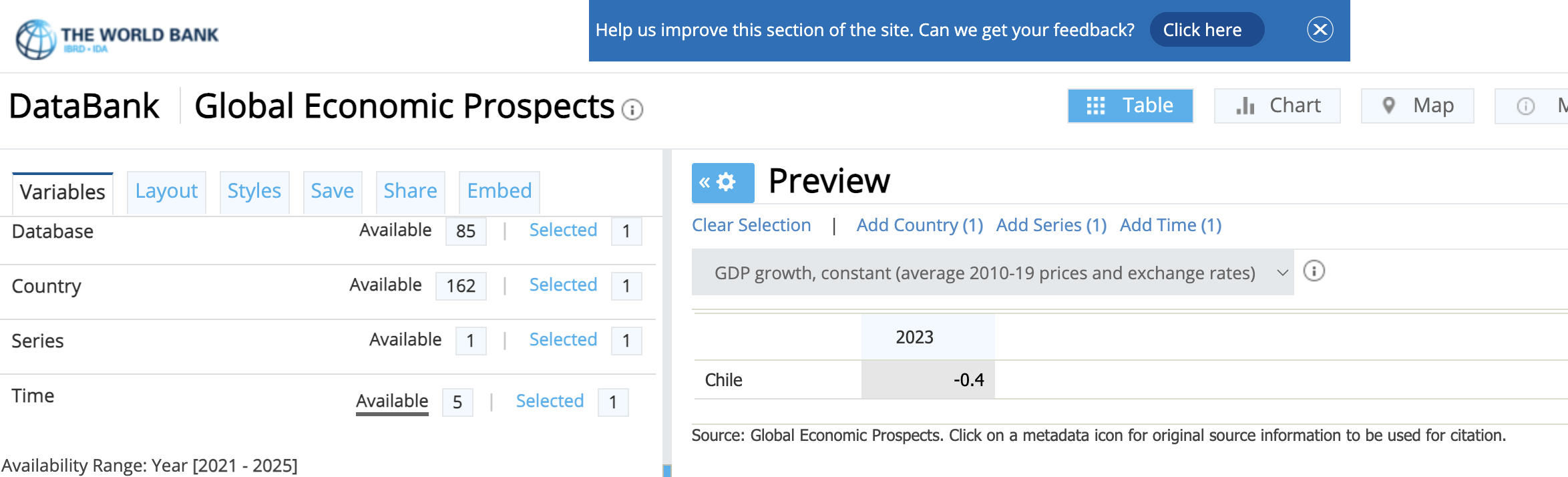
Task: Click the Clear Selection link
Action: [751, 225]
